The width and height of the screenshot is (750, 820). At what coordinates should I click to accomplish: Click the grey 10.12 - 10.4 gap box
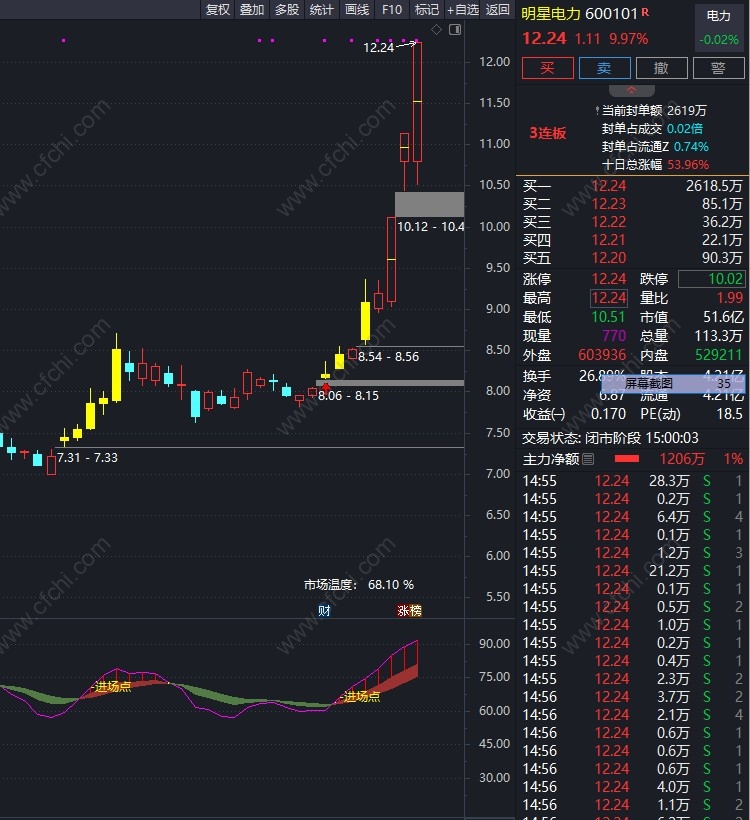[x=429, y=204]
